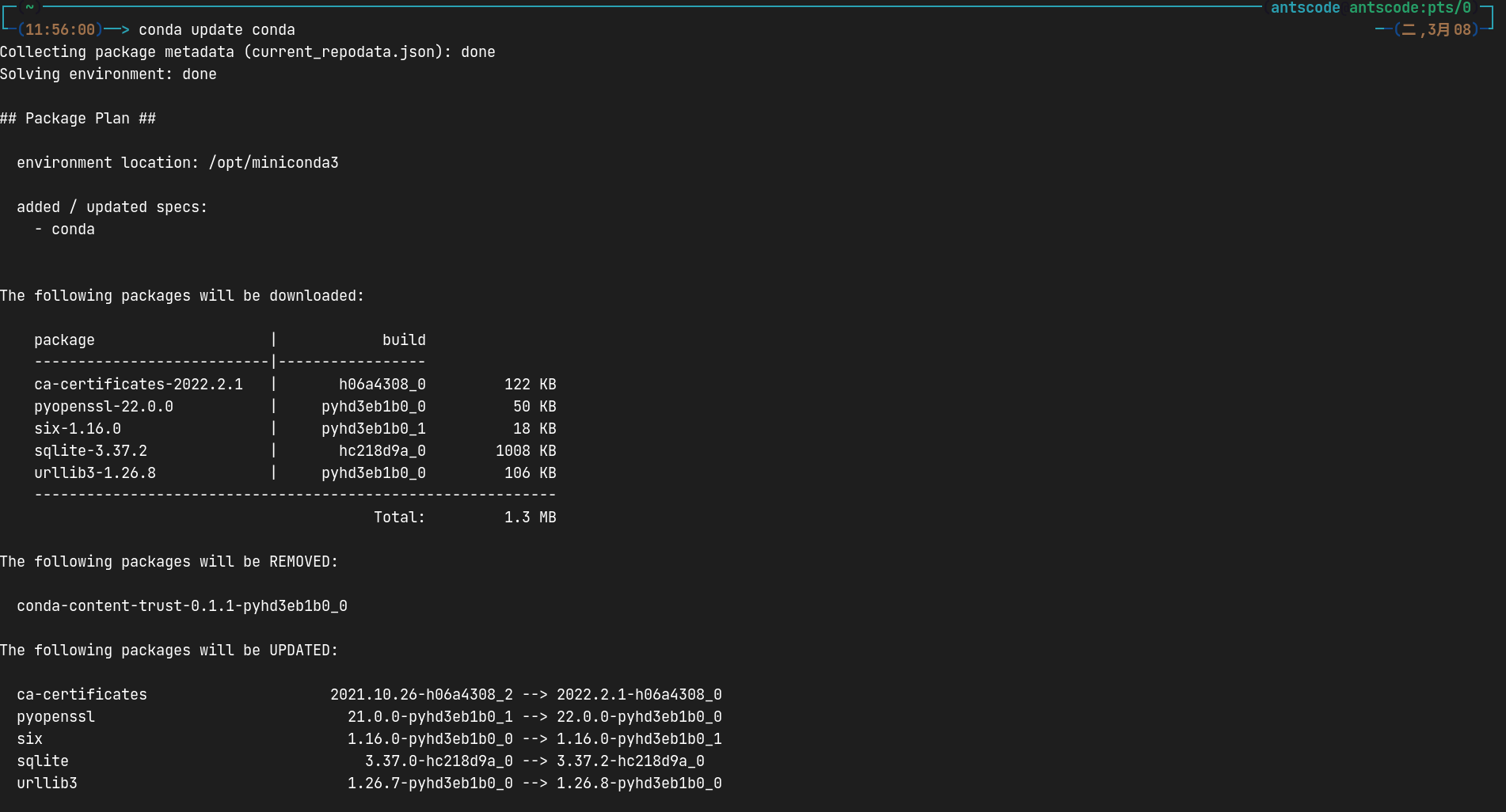Select the conda-content-trust removal entry
1506x812 pixels.
tap(182, 605)
